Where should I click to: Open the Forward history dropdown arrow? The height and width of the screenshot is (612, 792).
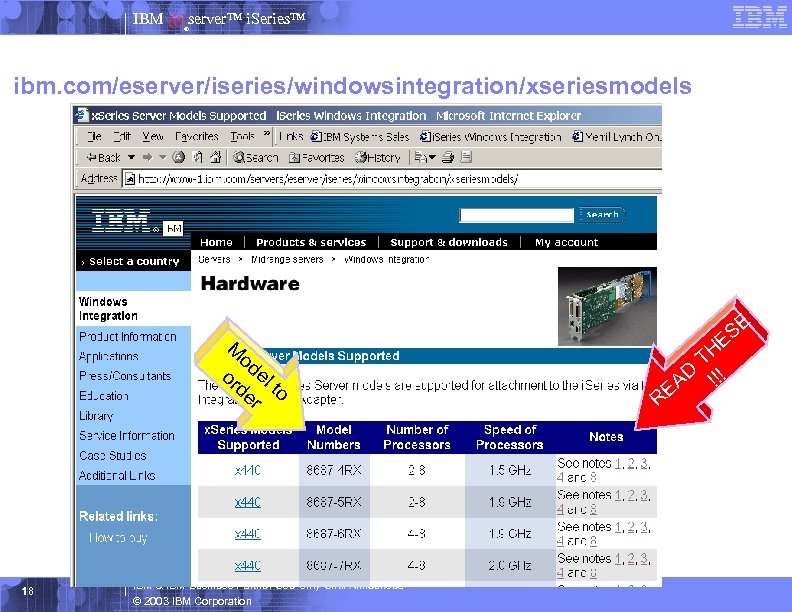tap(162, 158)
